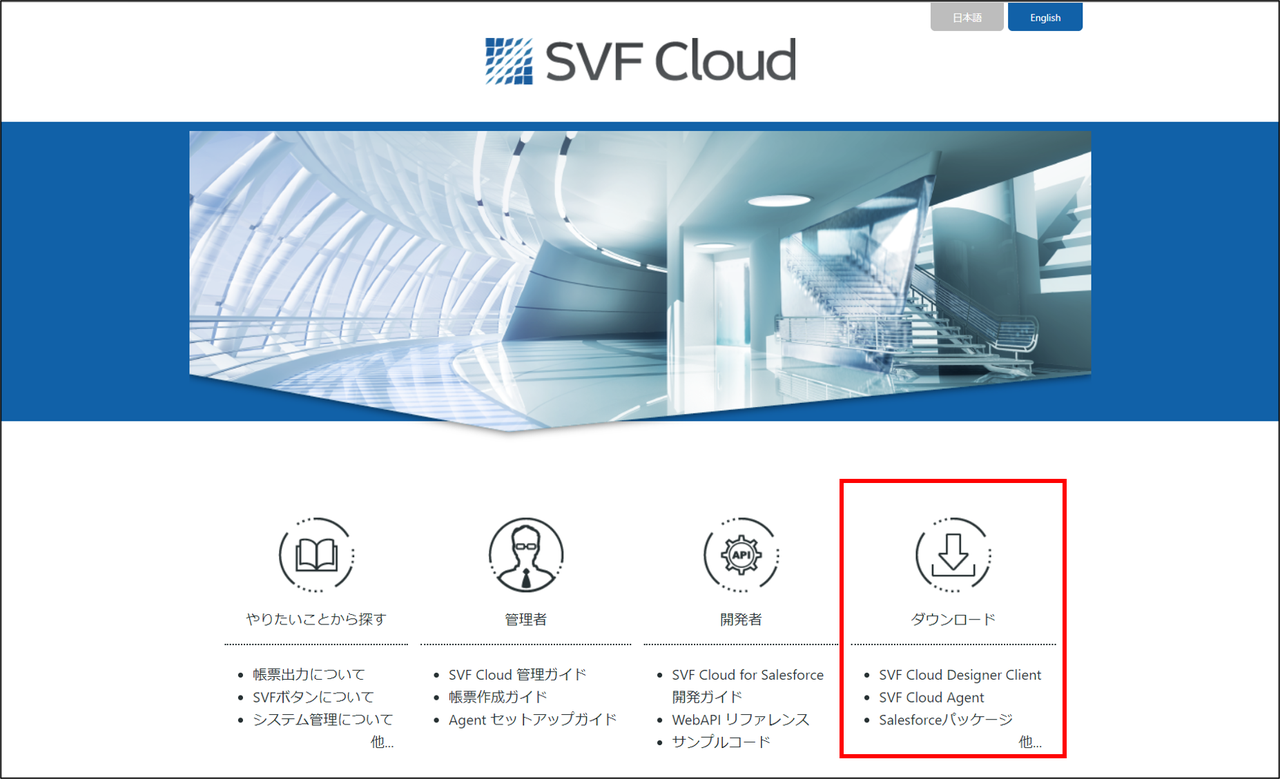This screenshot has height=779, width=1280.
Task: Select the English language button
Action: click(1045, 17)
